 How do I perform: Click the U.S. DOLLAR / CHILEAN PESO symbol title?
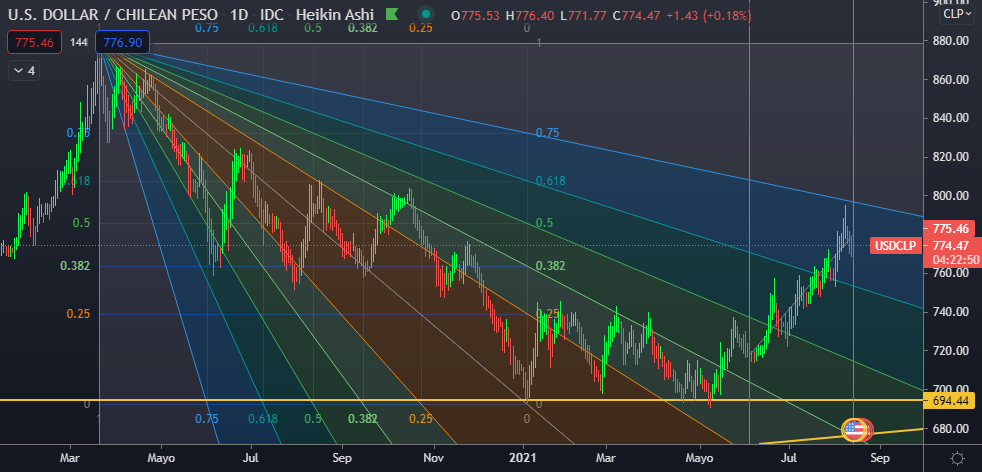point(113,14)
